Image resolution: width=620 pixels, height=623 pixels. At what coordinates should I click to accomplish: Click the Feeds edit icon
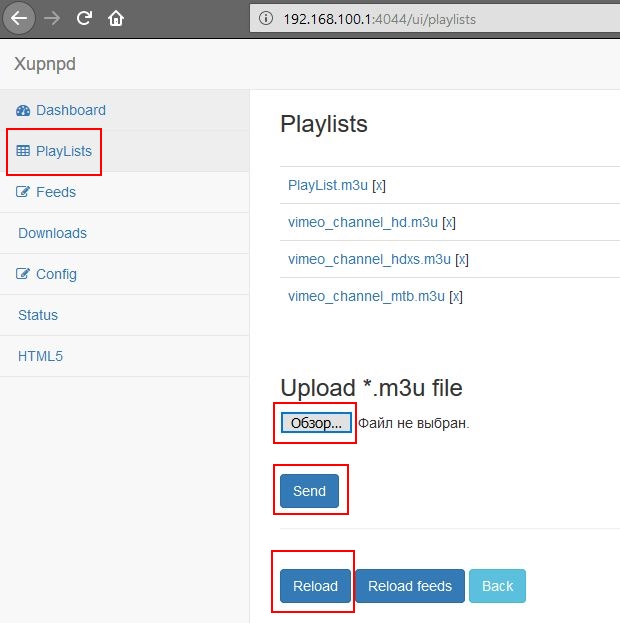(23, 192)
